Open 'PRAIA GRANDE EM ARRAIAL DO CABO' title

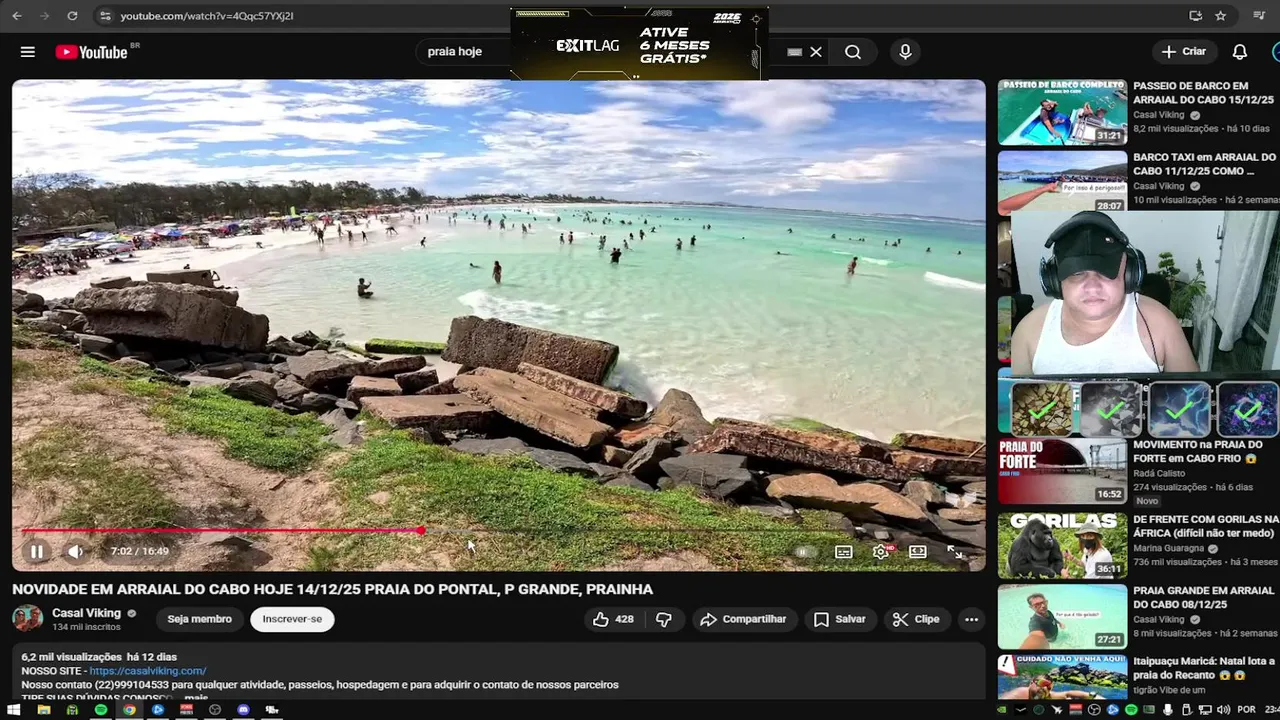(x=1203, y=597)
